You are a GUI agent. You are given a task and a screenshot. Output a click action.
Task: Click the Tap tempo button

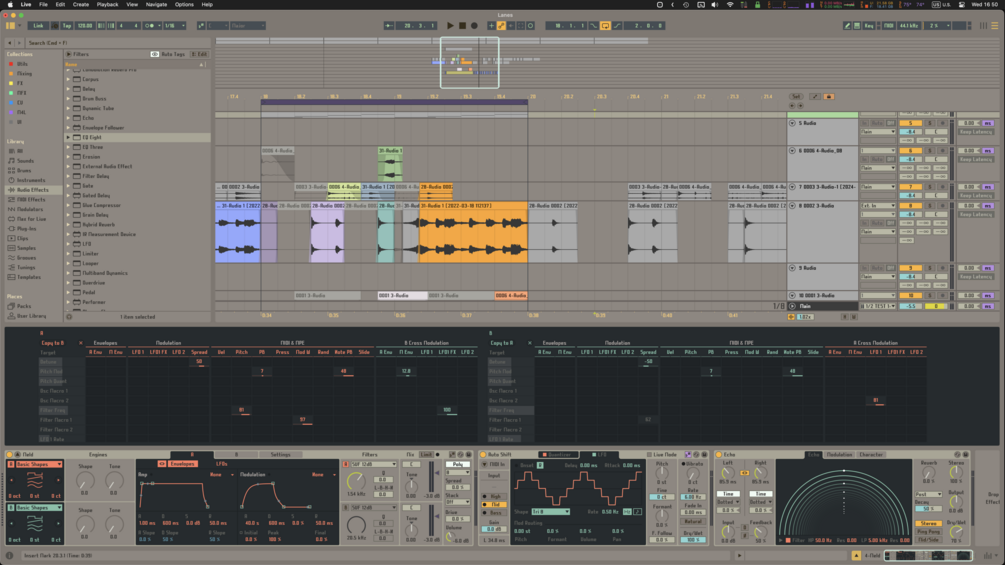point(67,26)
